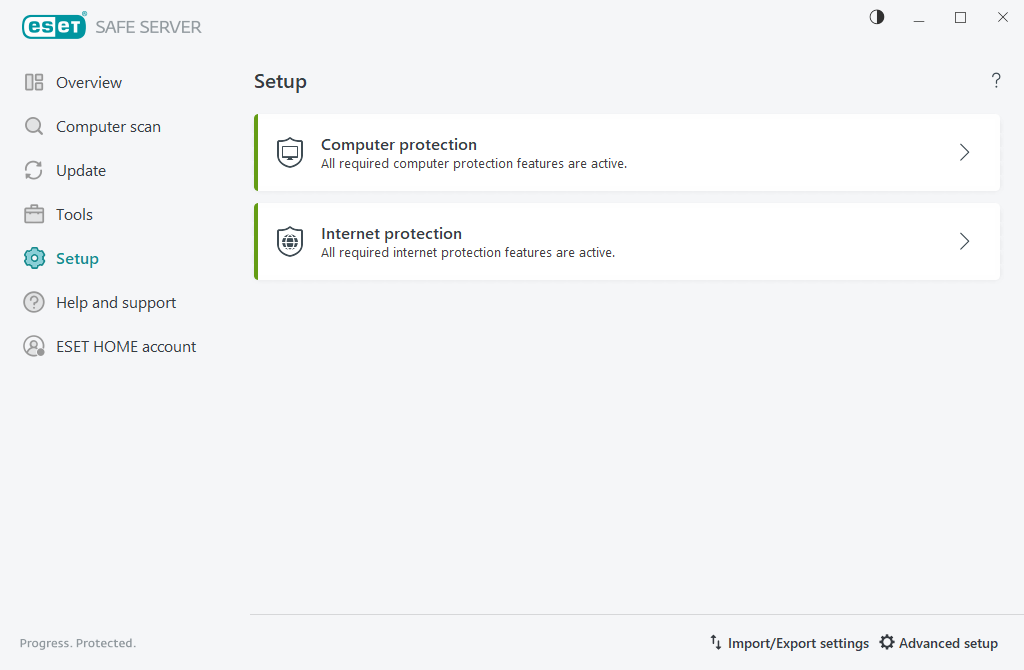Open Help and support

(116, 302)
